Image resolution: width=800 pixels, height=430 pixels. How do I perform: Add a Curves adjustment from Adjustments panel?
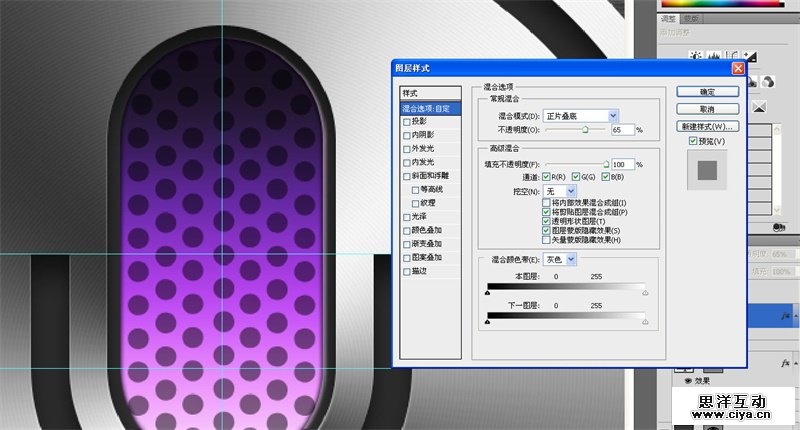(732, 55)
